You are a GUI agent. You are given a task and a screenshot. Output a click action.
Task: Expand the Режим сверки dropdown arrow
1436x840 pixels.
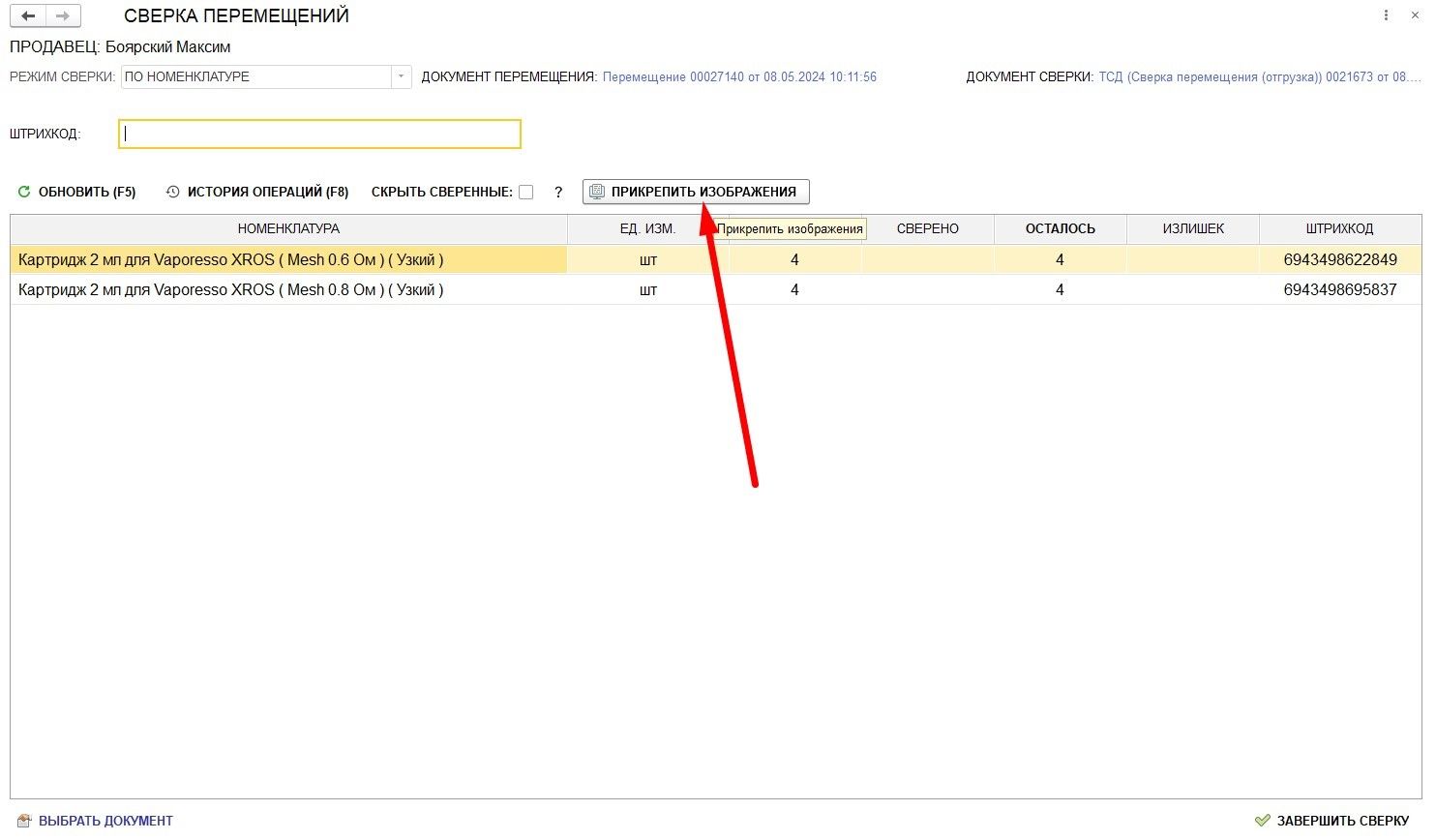tap(401, 76)
